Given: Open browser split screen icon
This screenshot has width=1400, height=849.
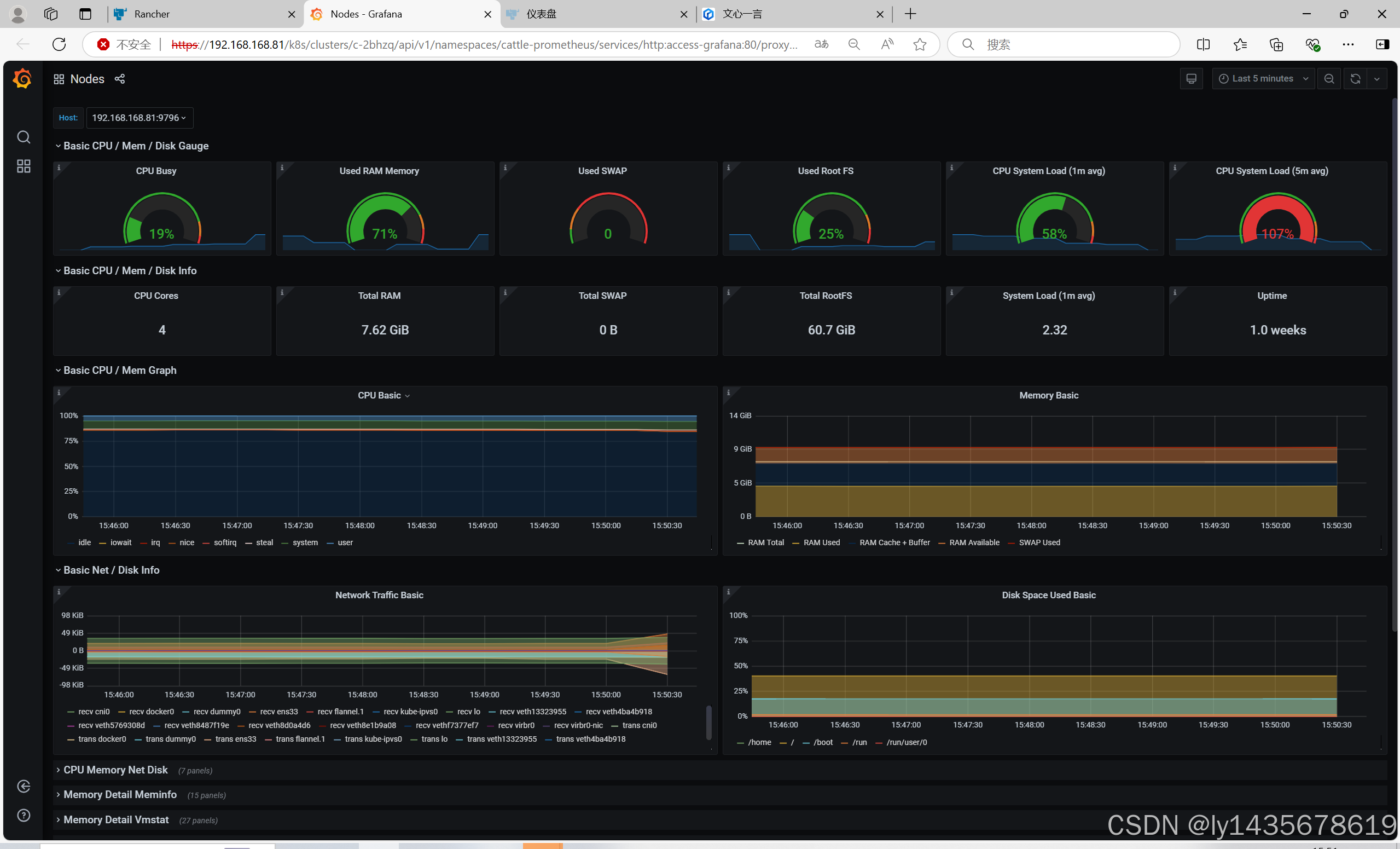Looking at the screenshot, I should 1204,44.
